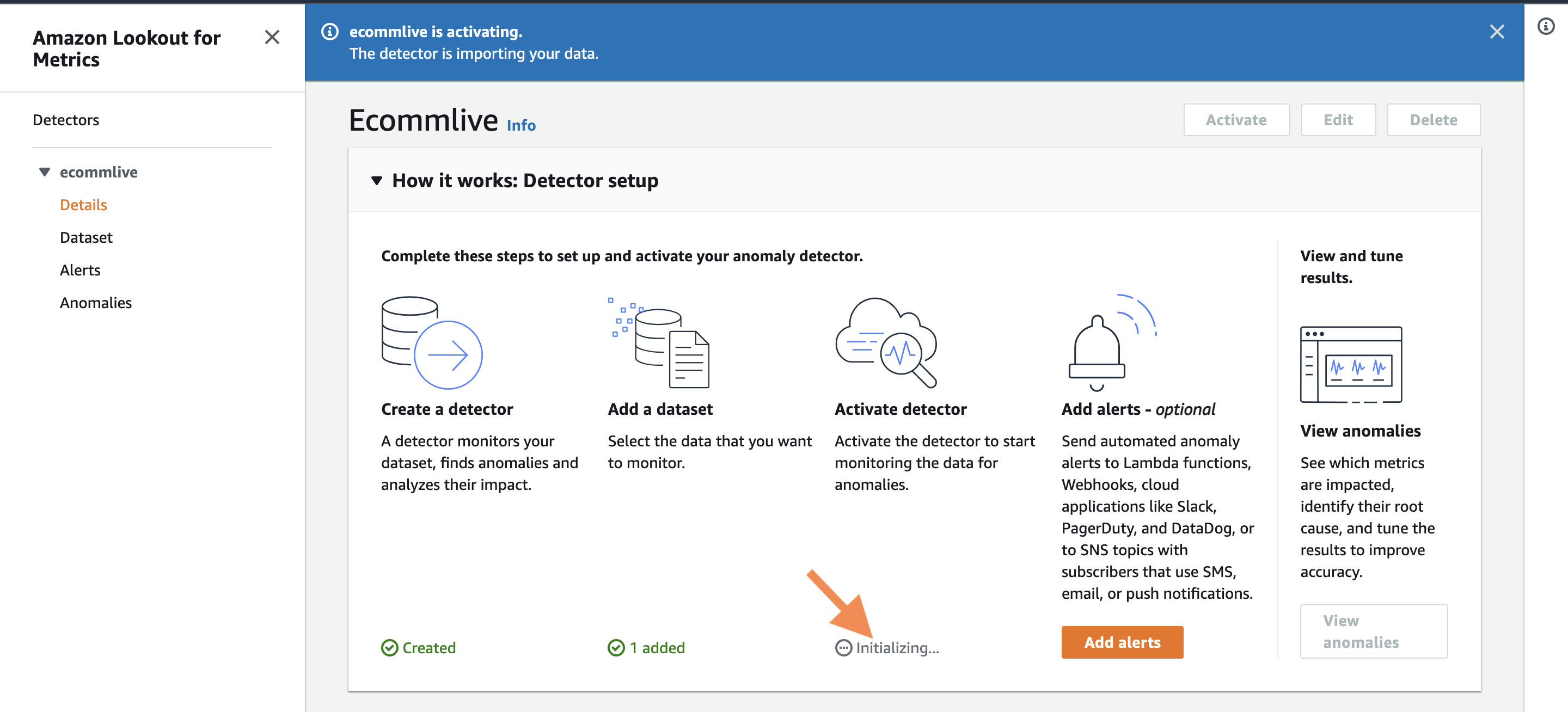Viewport: 1568px width, 712px height.
Task: Click the 'Created' status text
Action: (429, 648)
